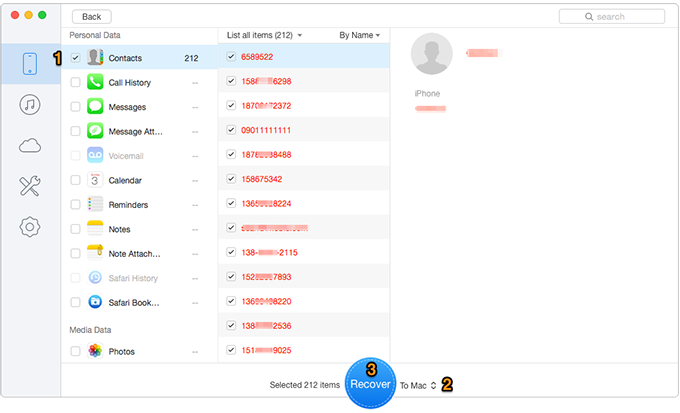680x413 pixels.
Task: Select the Messages category
Action: (x=139, y=107)
